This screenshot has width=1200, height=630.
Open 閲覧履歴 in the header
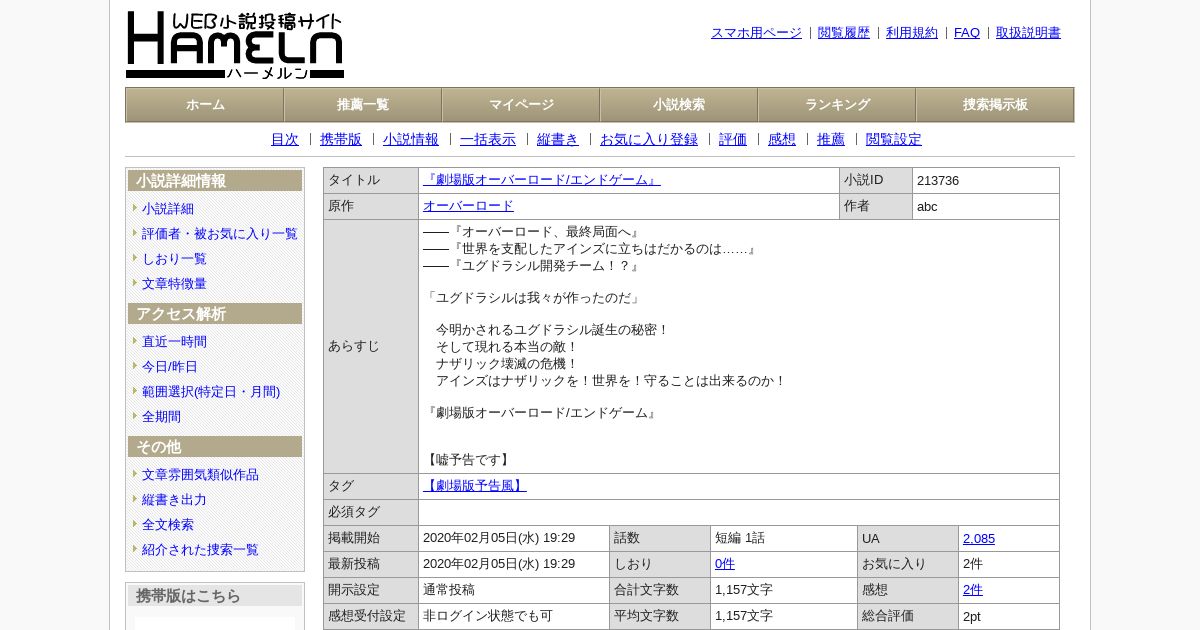844,33
